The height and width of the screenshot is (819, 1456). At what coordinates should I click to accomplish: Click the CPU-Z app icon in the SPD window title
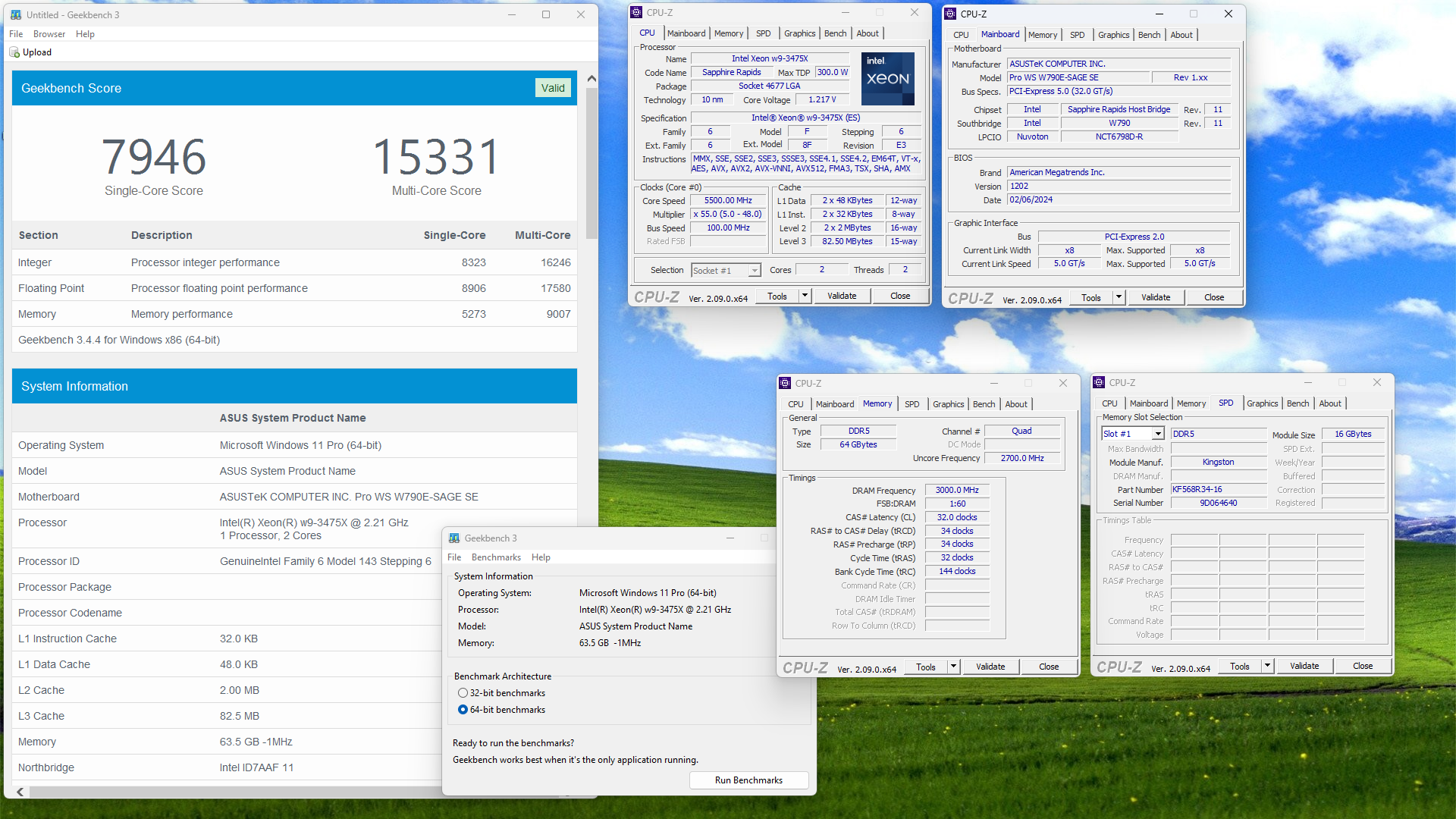pos(1100,382)
